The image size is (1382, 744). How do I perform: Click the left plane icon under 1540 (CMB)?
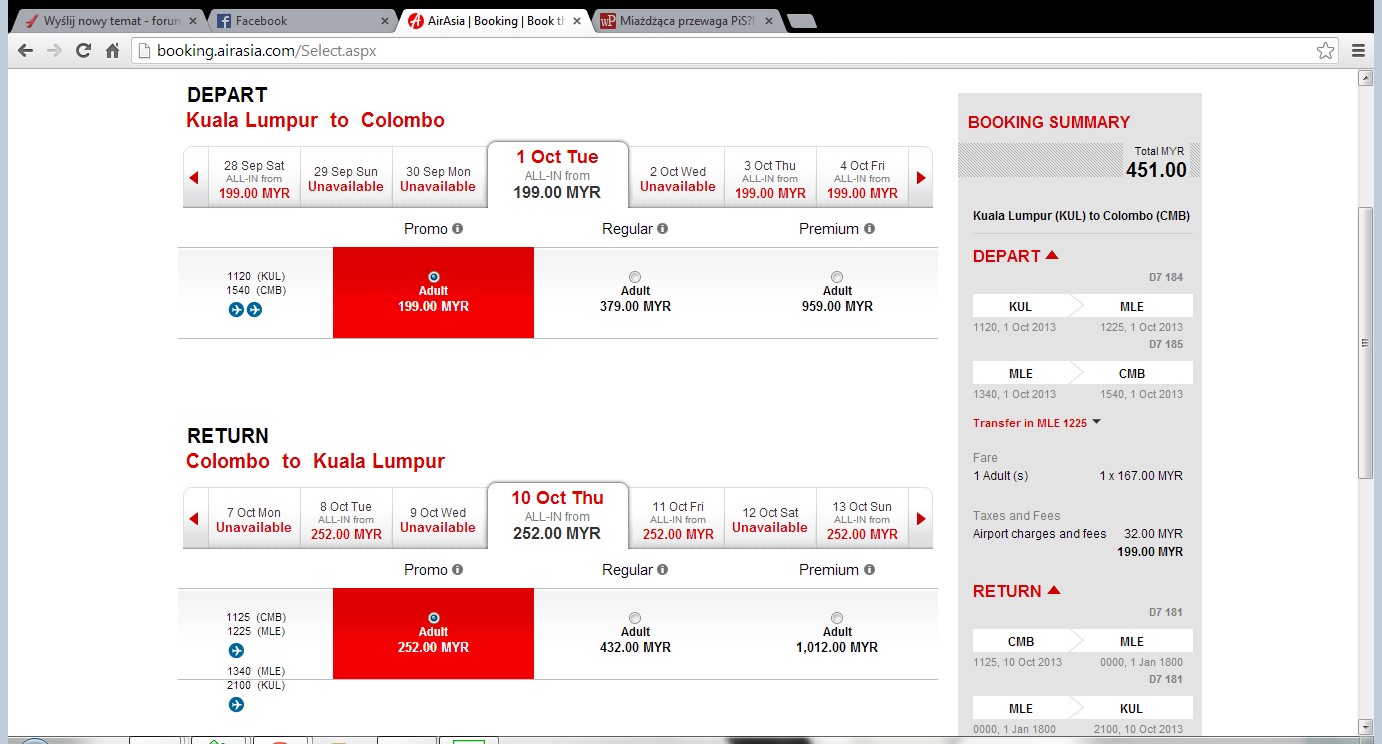(236, 310)
